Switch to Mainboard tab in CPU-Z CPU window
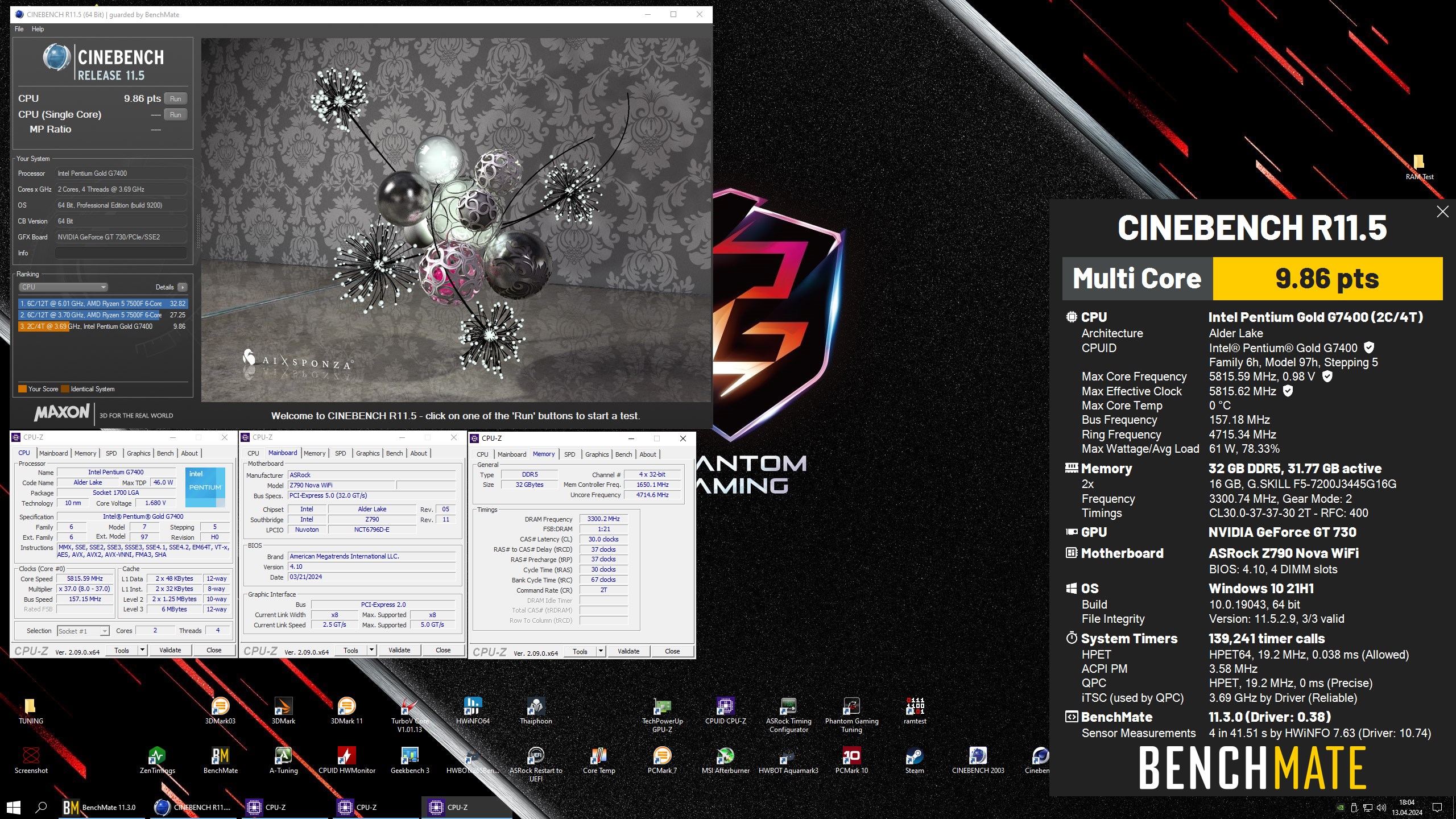 point(53,453)
